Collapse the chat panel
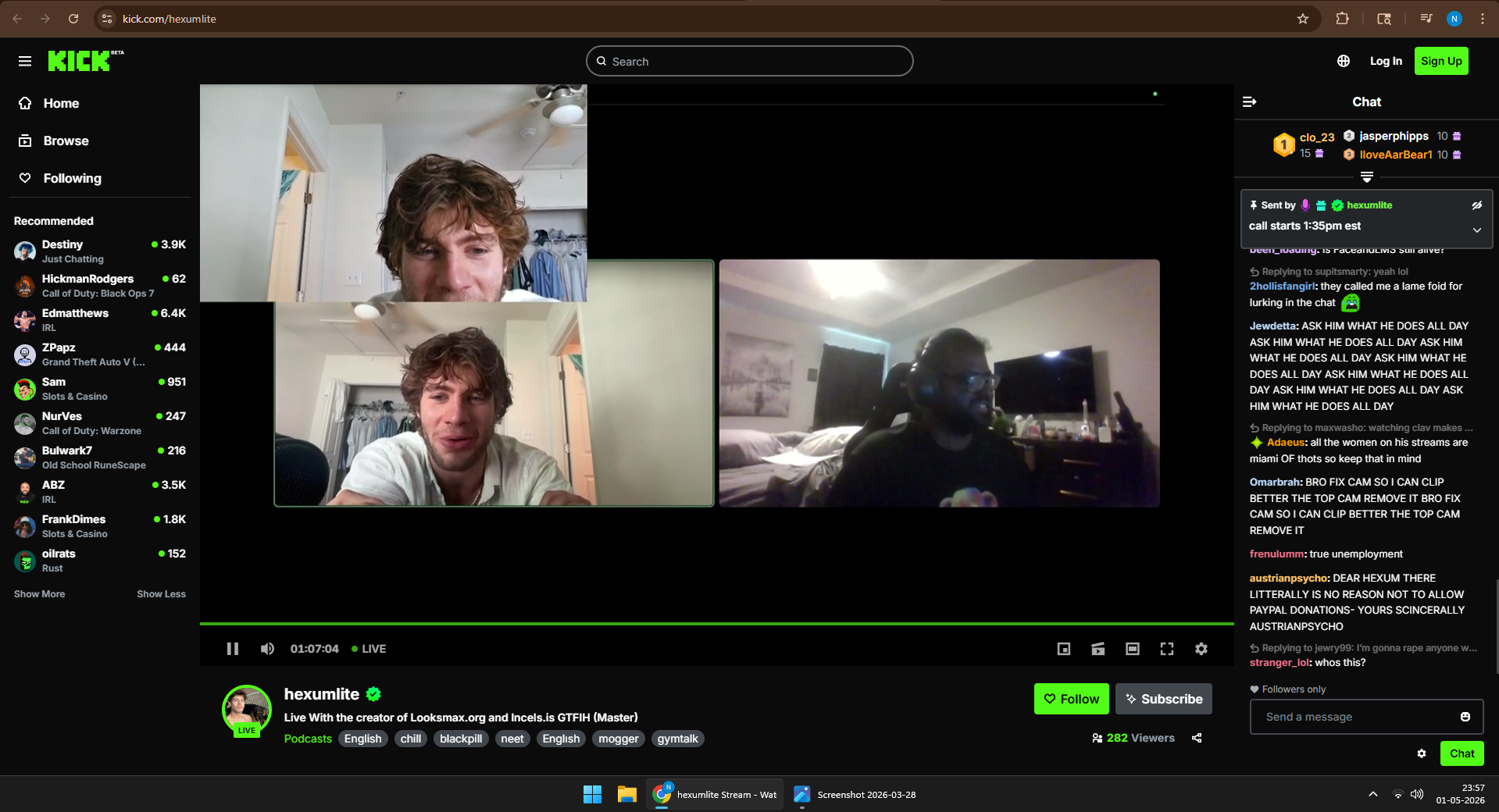The height and width of the screenshot is (812, 1499). tap(1250, 101)
